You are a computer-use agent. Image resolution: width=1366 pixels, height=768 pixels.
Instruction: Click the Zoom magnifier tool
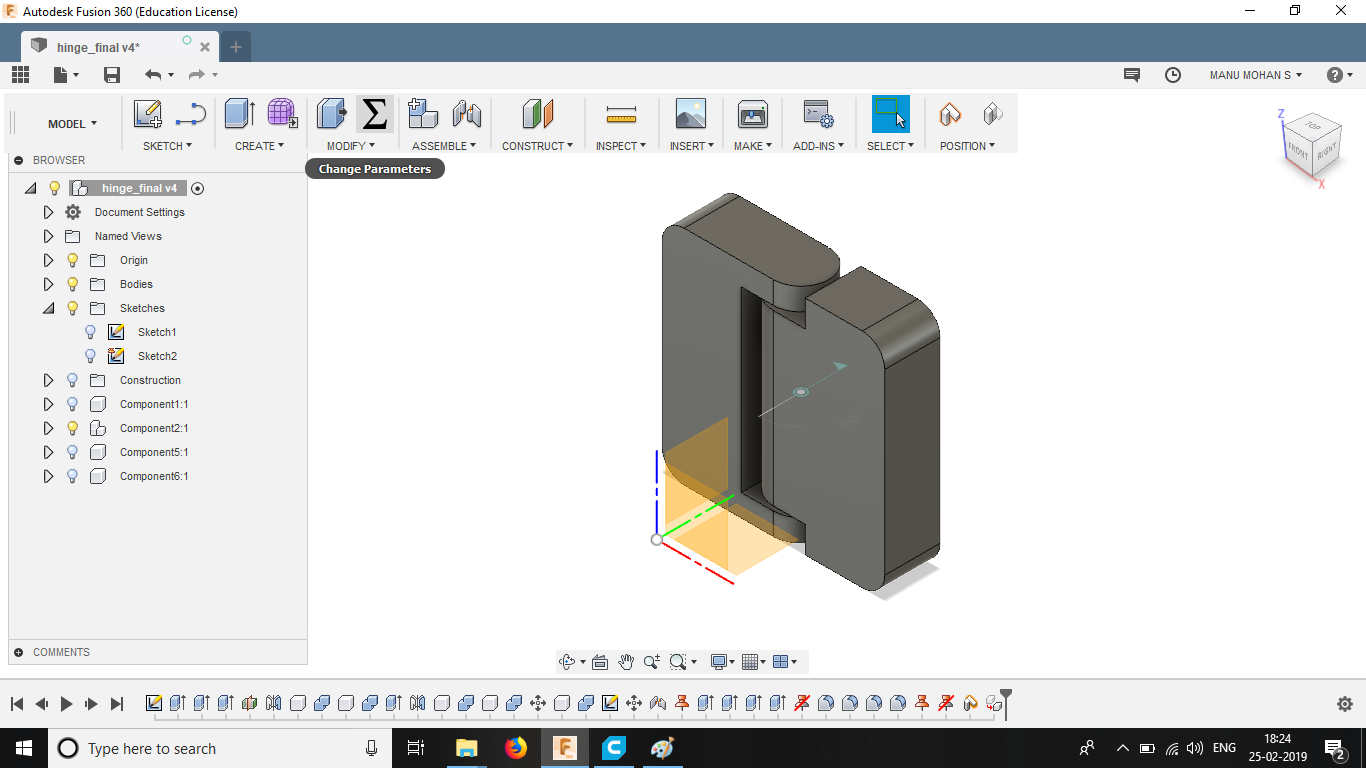click(652, 662)
